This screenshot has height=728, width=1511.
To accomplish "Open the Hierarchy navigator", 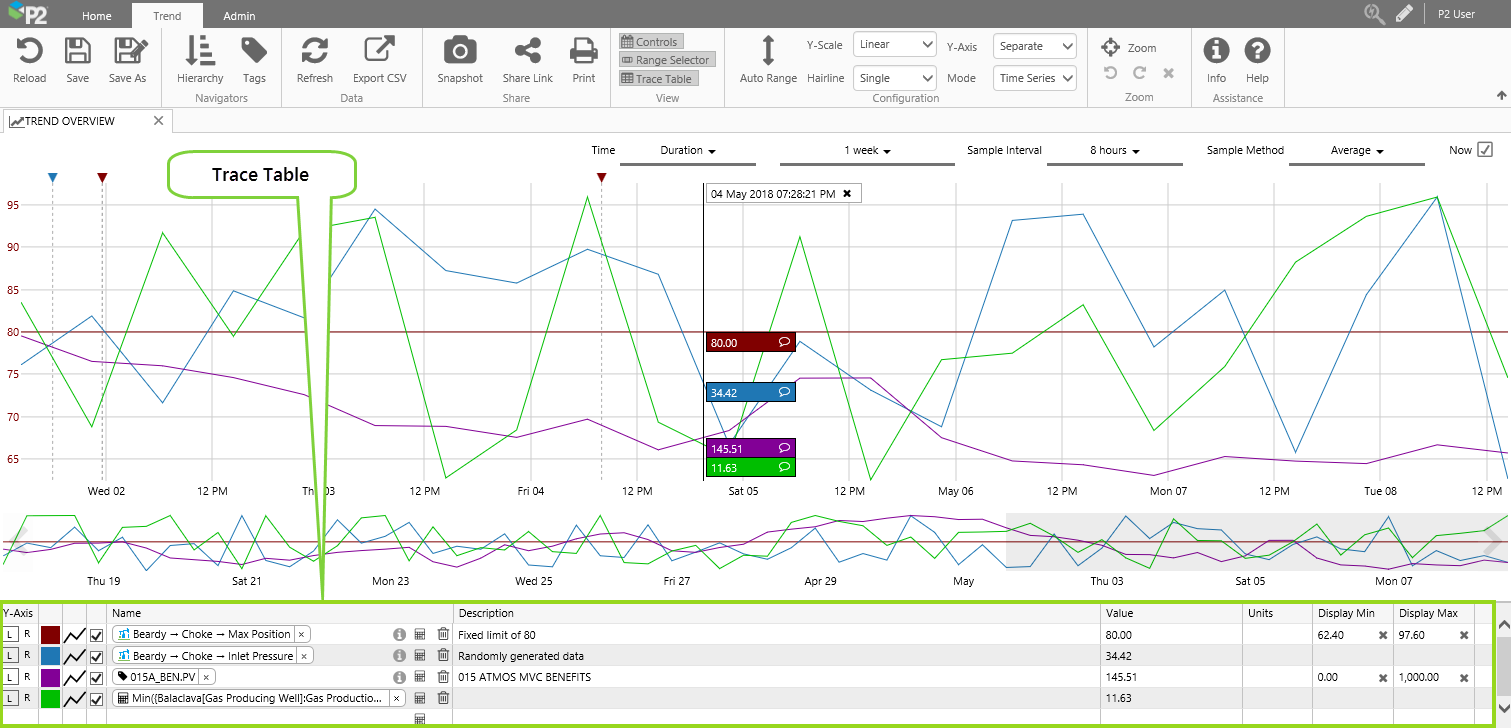I will [200, 51].
